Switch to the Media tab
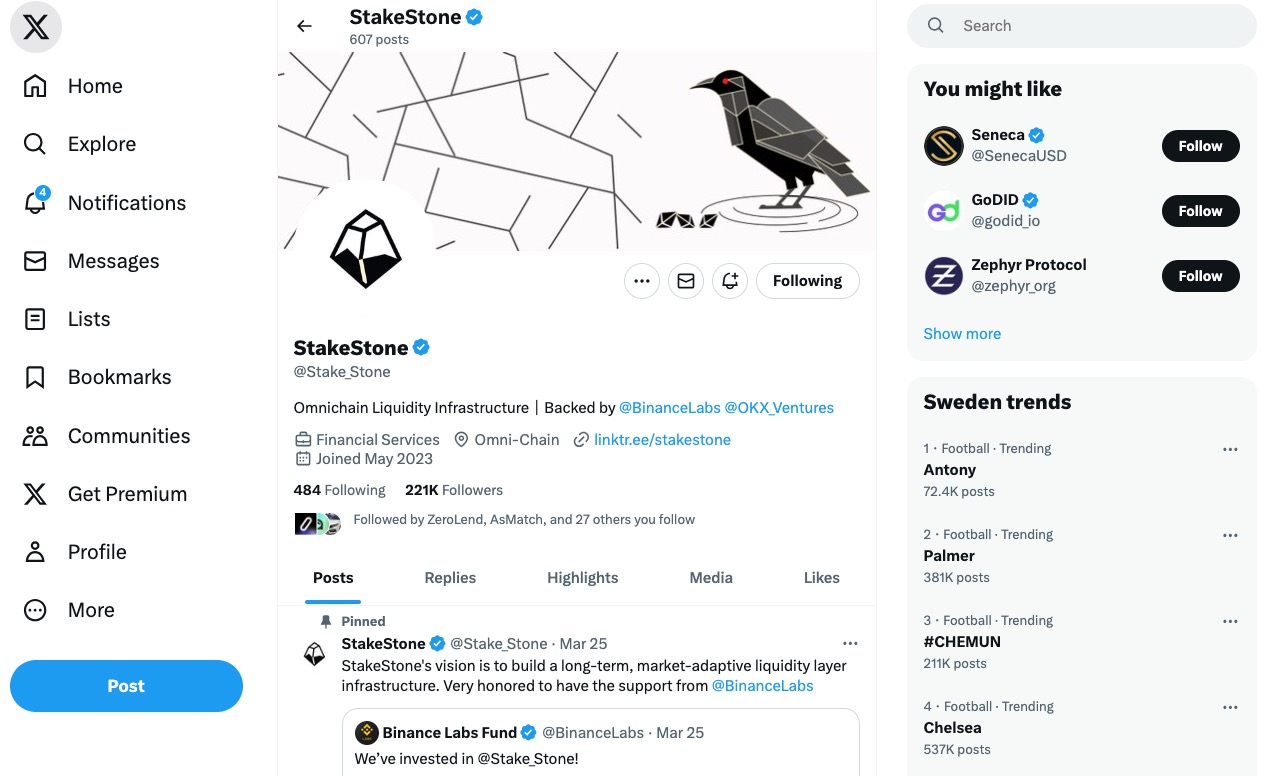Viewport: 1264px width, 776px height. coord(711,578)
